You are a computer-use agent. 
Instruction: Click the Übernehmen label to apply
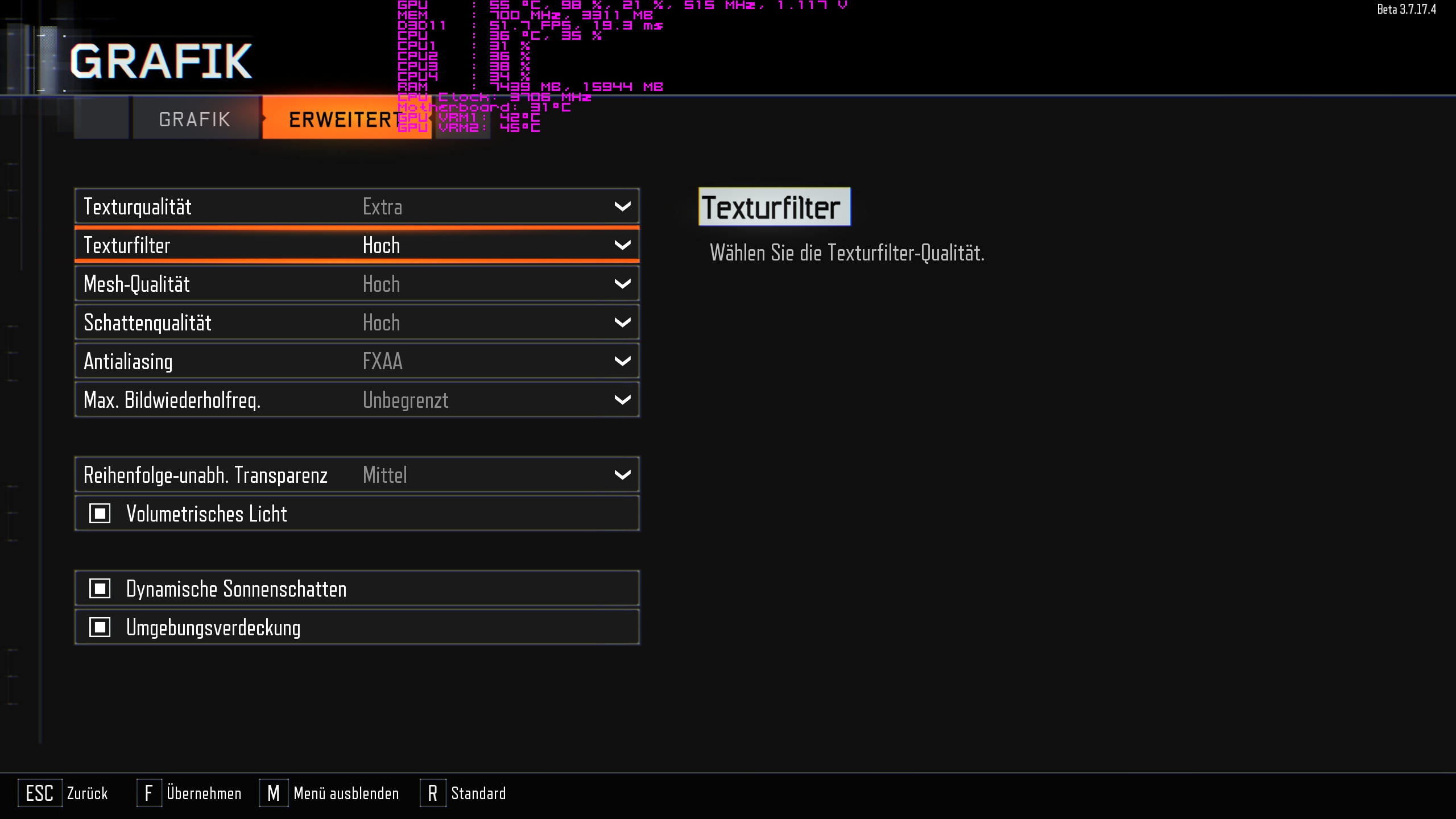point(204,793)
